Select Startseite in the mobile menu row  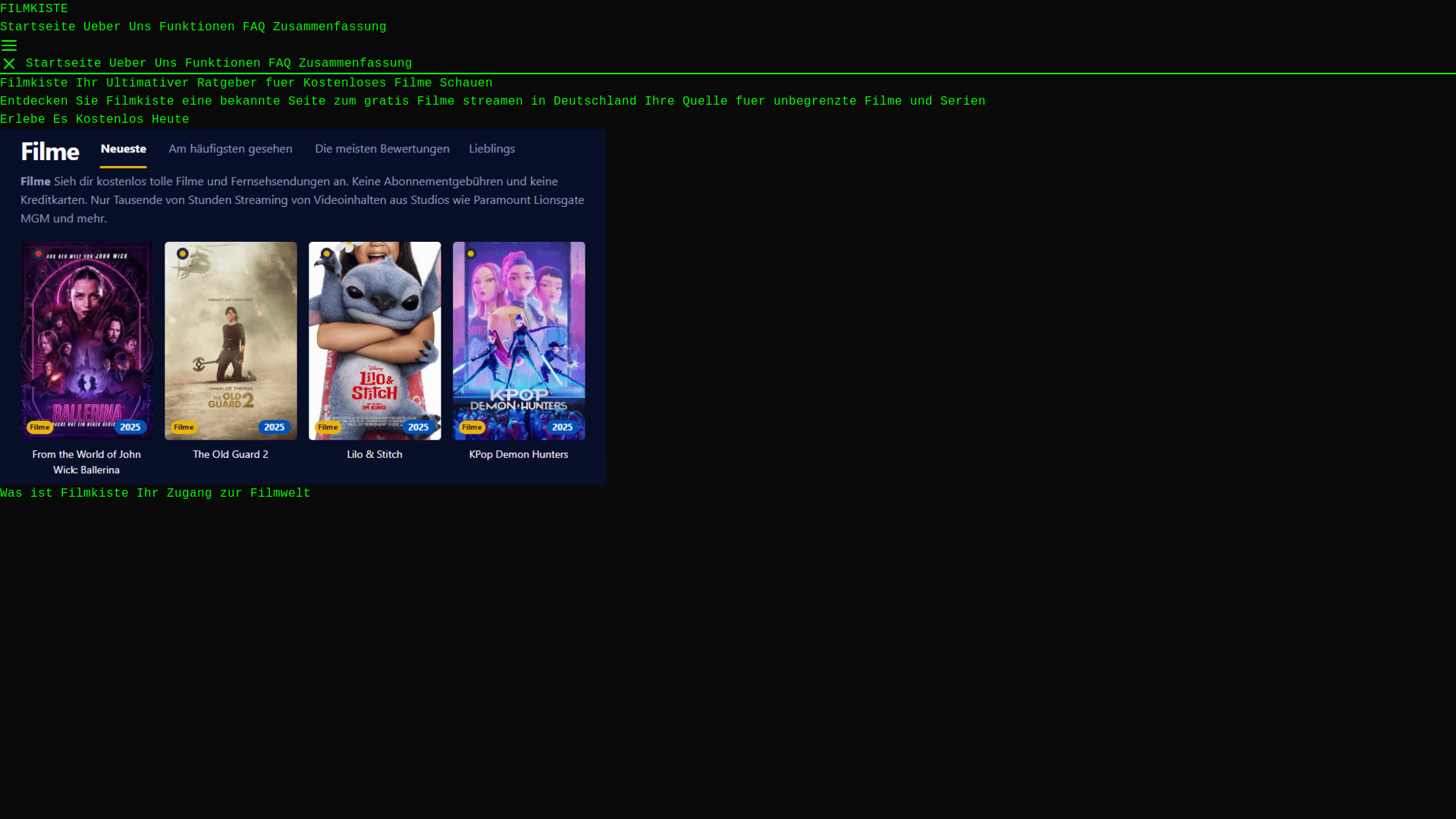tap(64, 64)
